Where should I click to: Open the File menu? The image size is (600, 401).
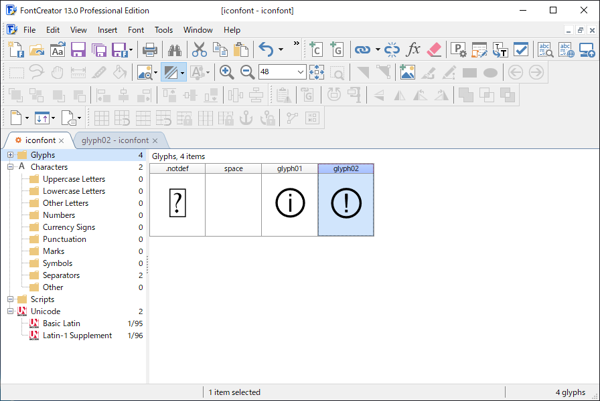(x=29, y=30)
